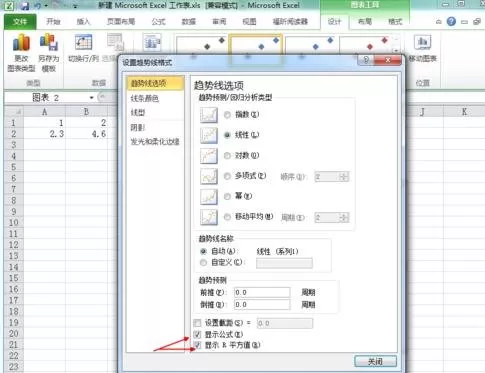Click cell B2 containing 4.6

pos(87,134)
